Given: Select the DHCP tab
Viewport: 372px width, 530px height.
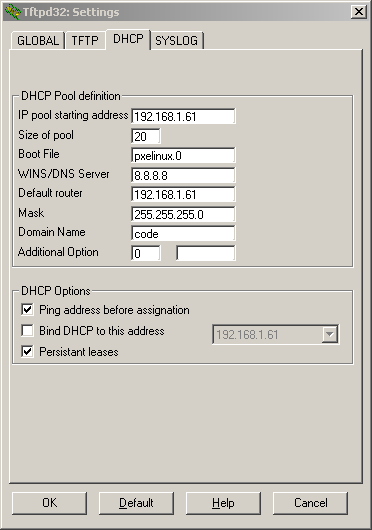Looking at the screenshot, I should click(128, 39).
